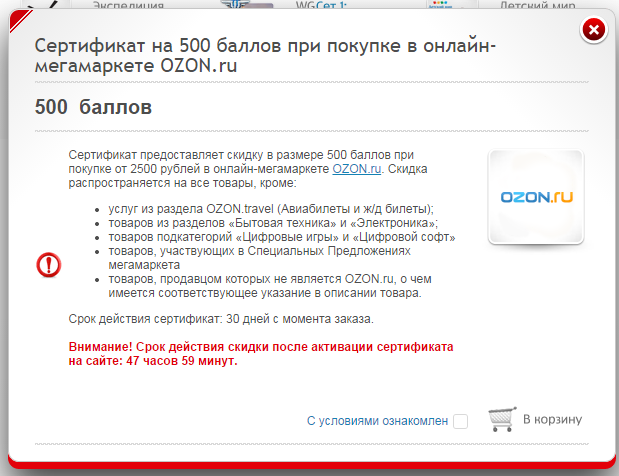
Task: Click the shopping cart icon
Action: point(502,419)
